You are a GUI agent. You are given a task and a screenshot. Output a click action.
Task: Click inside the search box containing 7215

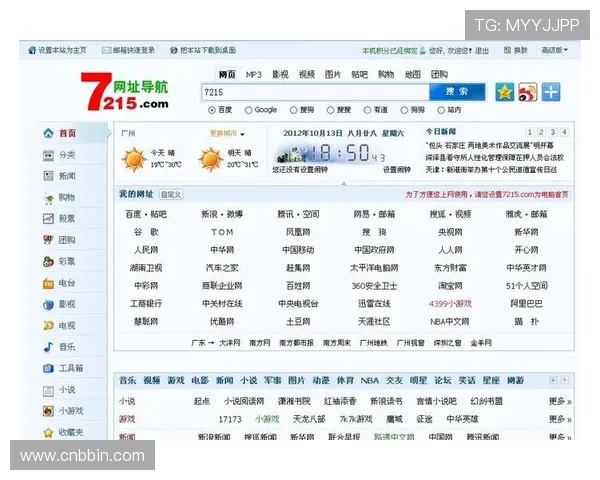pos(315,92)
